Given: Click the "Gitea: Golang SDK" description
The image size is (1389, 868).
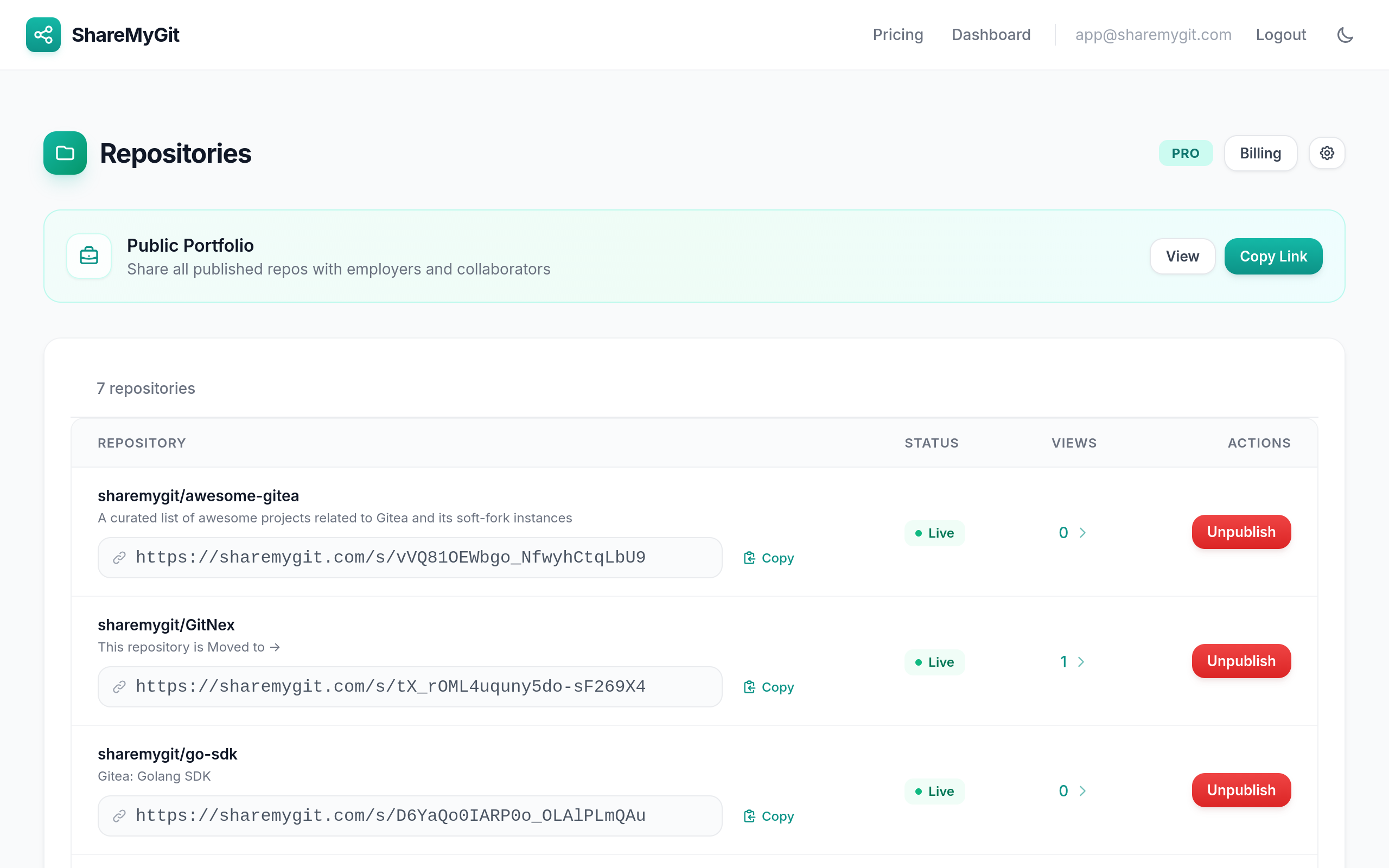Looking at the screenshot, I should [154, 776].
